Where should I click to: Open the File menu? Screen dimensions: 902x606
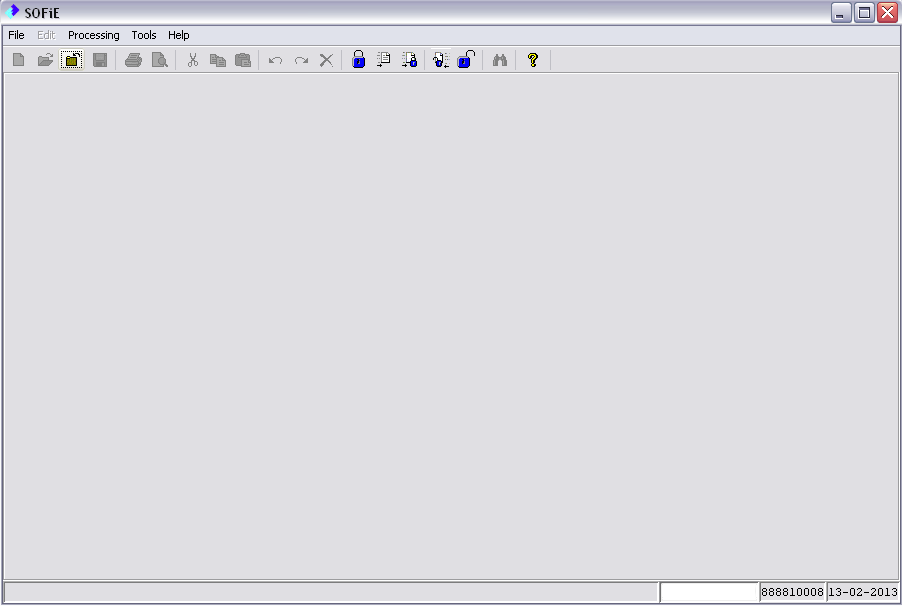tap(16, 35)
